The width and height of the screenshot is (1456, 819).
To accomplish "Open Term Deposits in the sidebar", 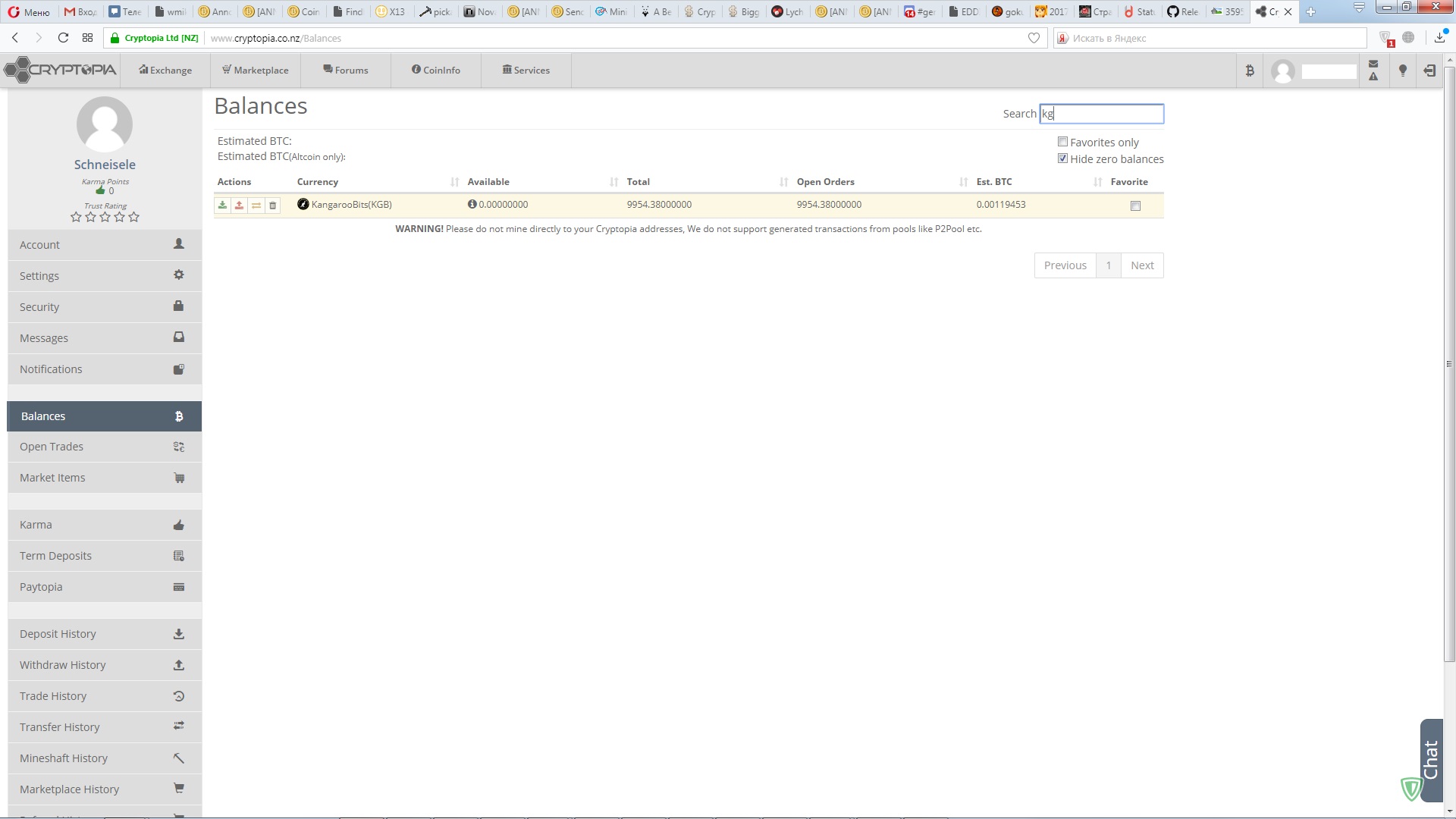I will pos(105,556).
